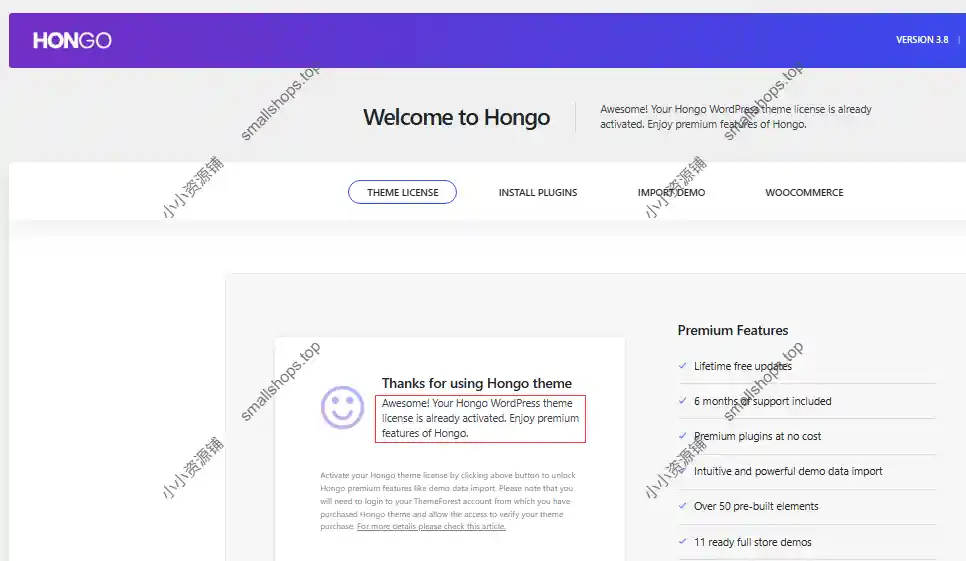The width and height of the screenshot is (966, 561).
Task: Open the 'For more details please check this article' link
Action: coord(431,527)
